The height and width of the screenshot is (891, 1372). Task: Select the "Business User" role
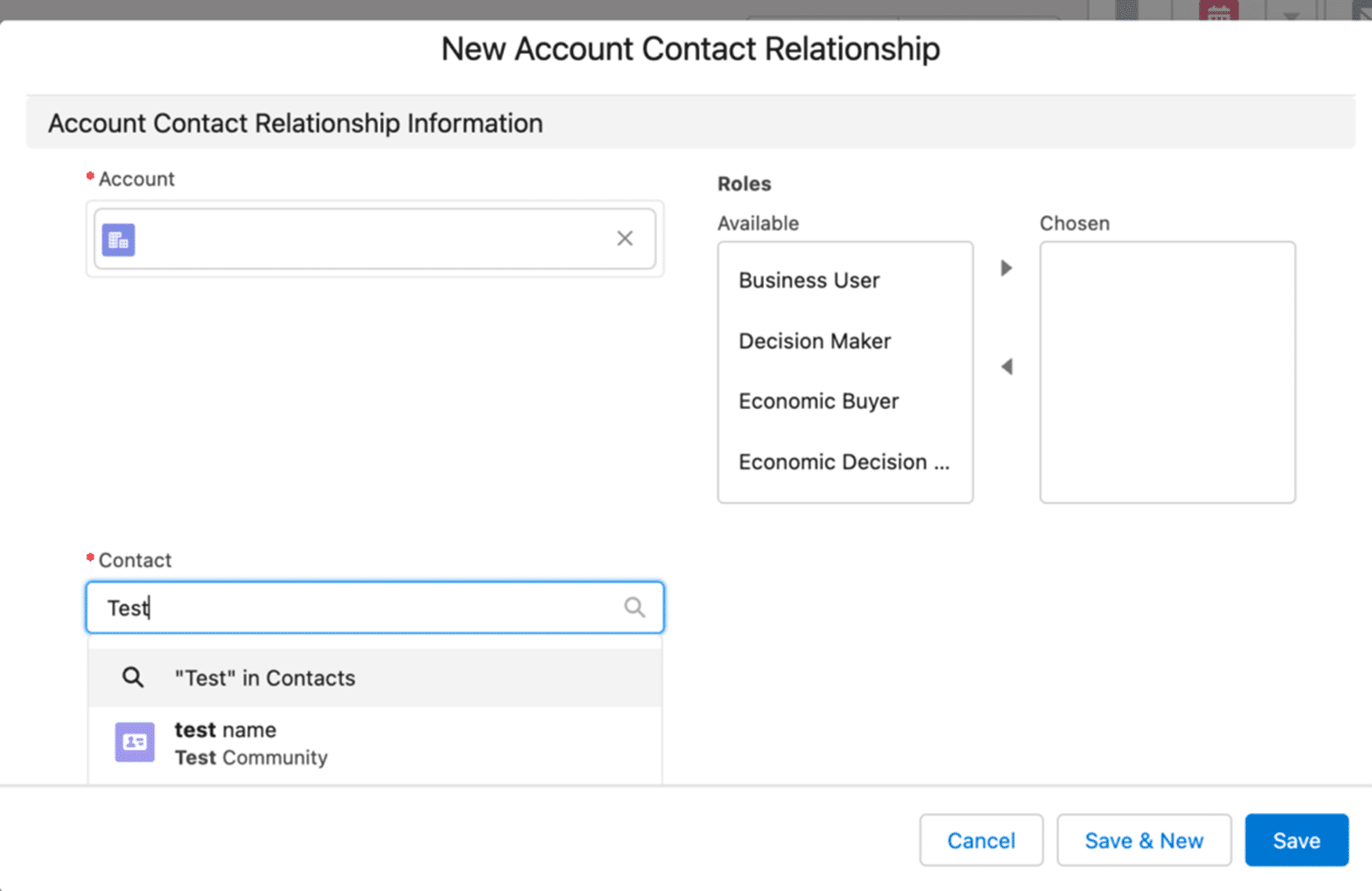pyautogui.click(x=809, y=280)
